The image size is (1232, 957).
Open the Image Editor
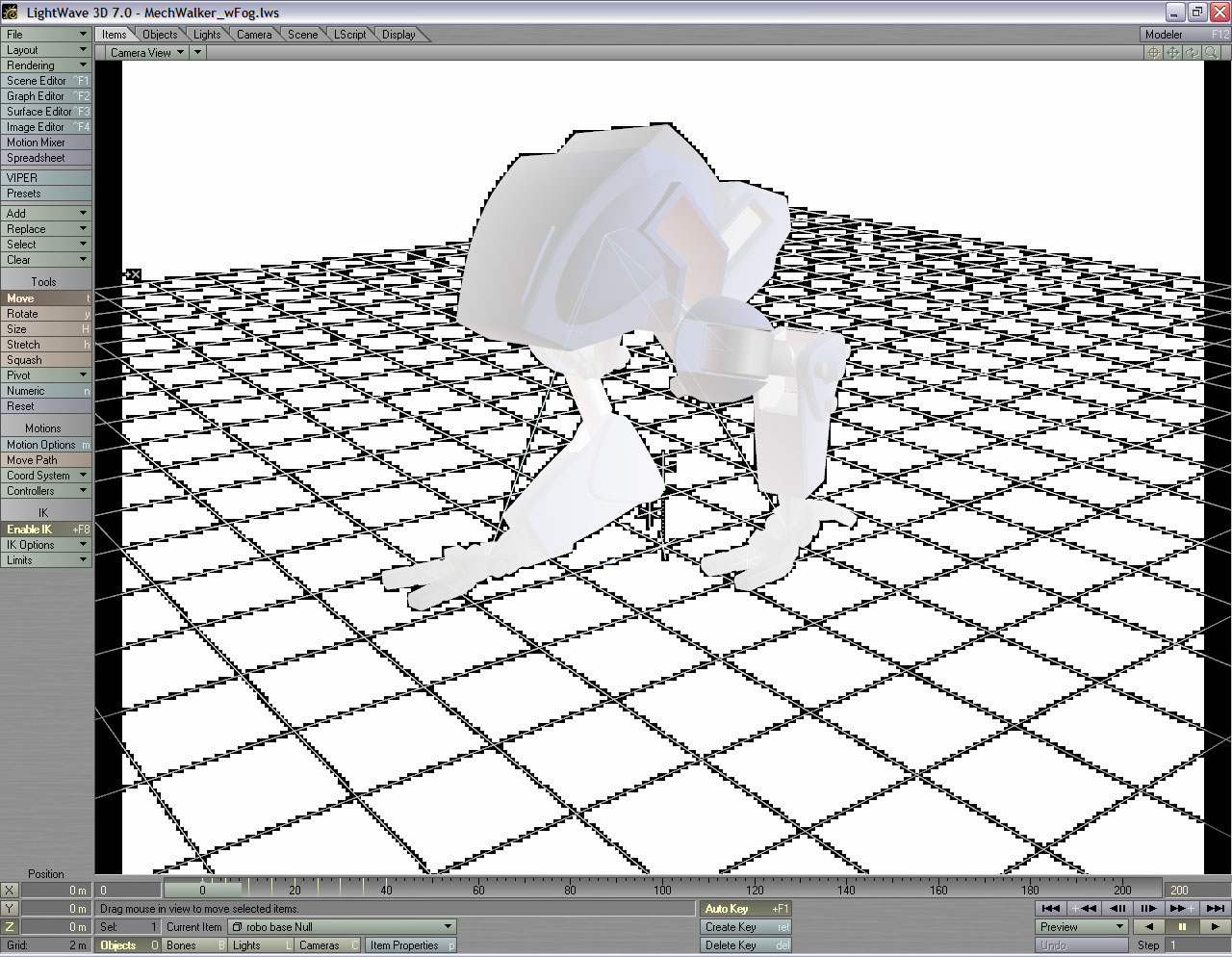(46, 127)
